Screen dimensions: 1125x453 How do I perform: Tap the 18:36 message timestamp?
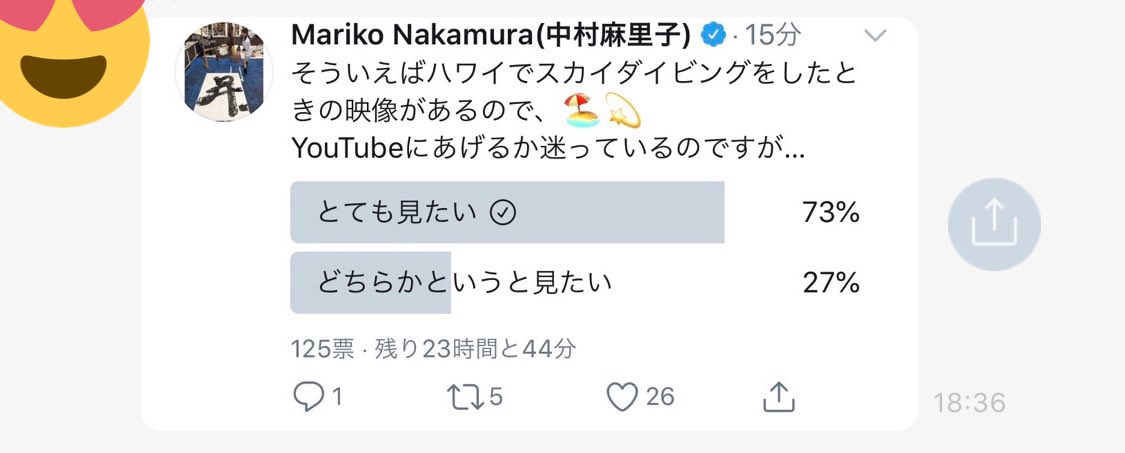tap(969, 403)
